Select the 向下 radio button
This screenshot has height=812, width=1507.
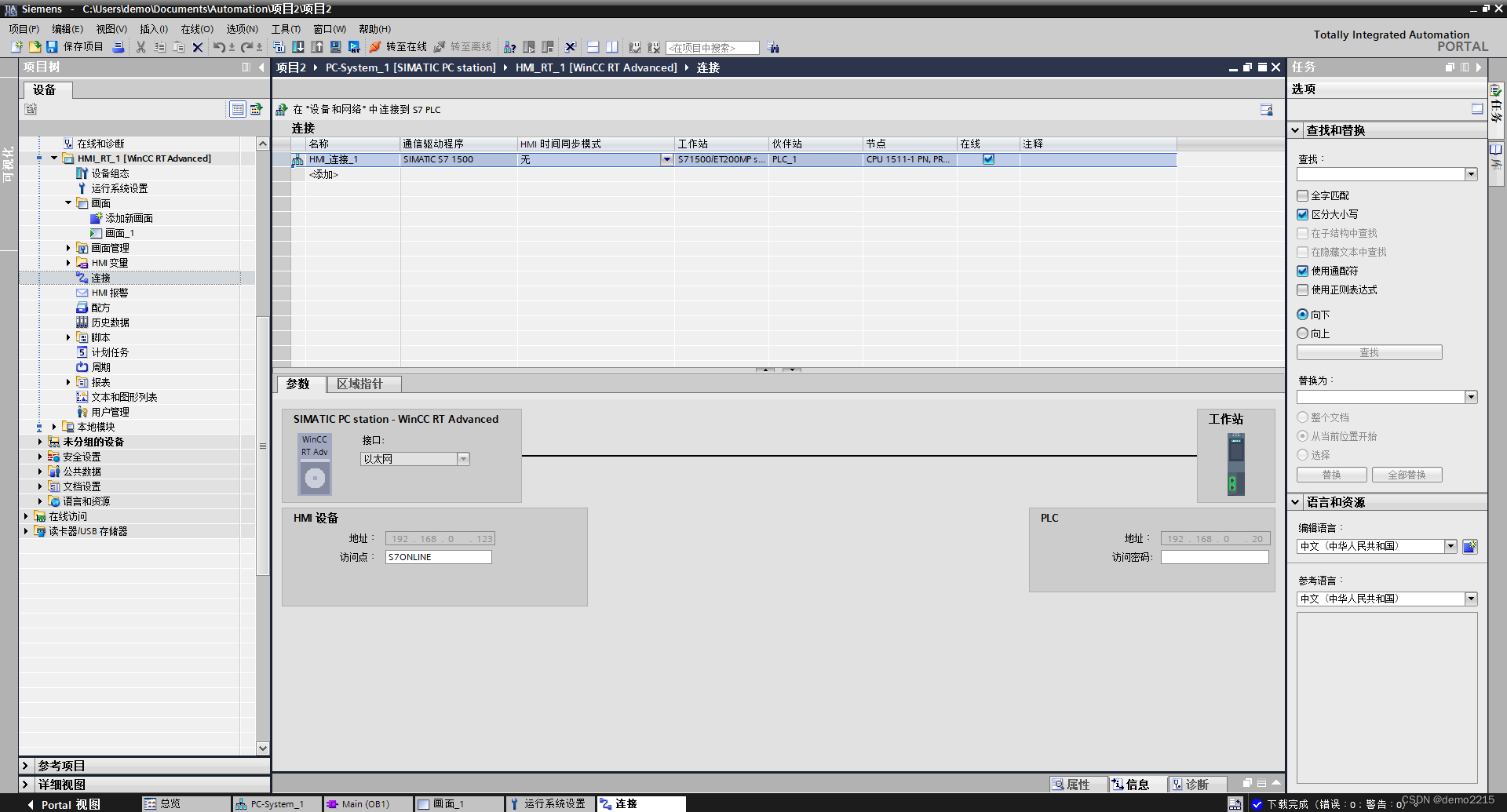[1303, 315]
